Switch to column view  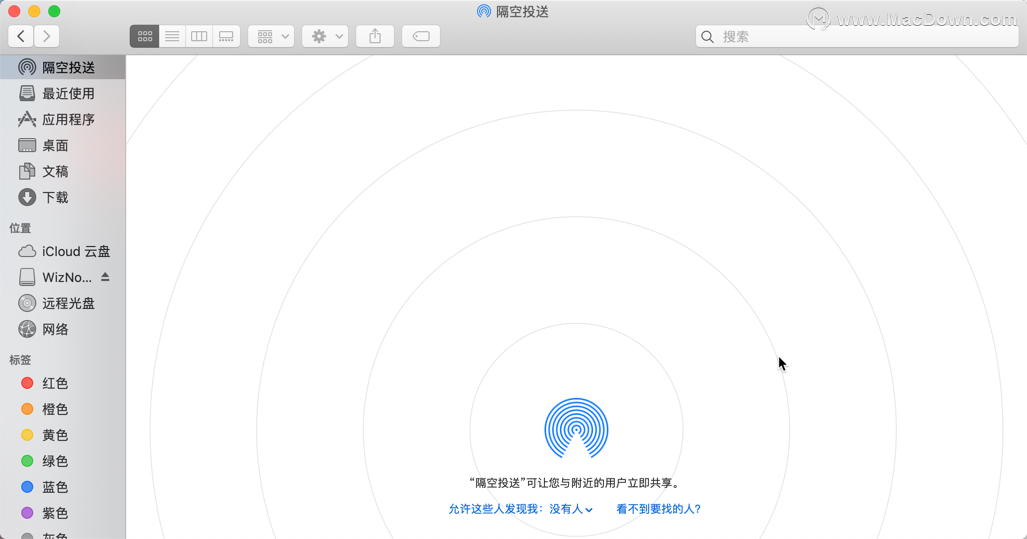pos(199,36)
